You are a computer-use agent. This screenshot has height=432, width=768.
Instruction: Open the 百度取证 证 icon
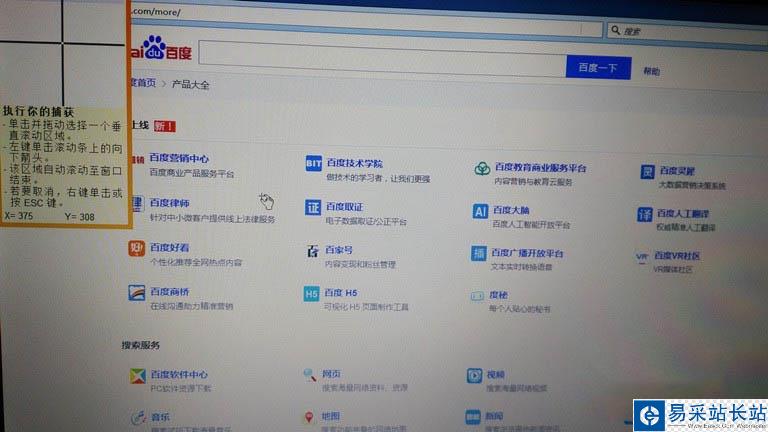click(x=312, y=207)
